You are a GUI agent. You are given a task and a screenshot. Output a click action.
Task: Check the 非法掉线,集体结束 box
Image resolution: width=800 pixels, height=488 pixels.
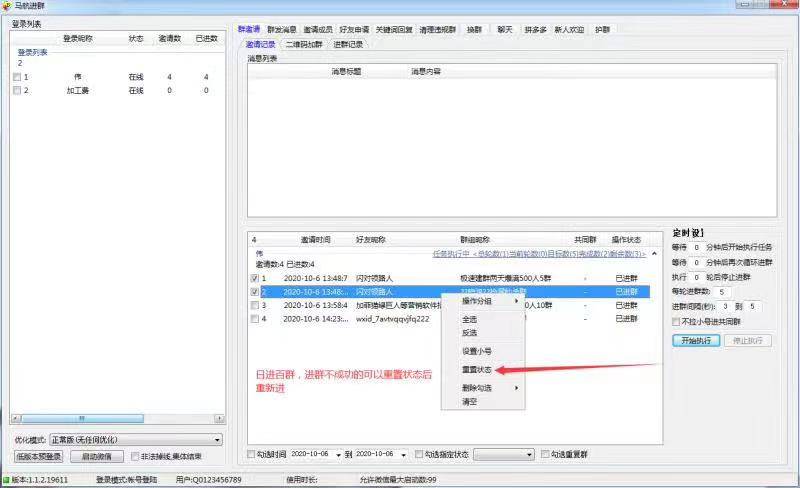coord(135,456)
